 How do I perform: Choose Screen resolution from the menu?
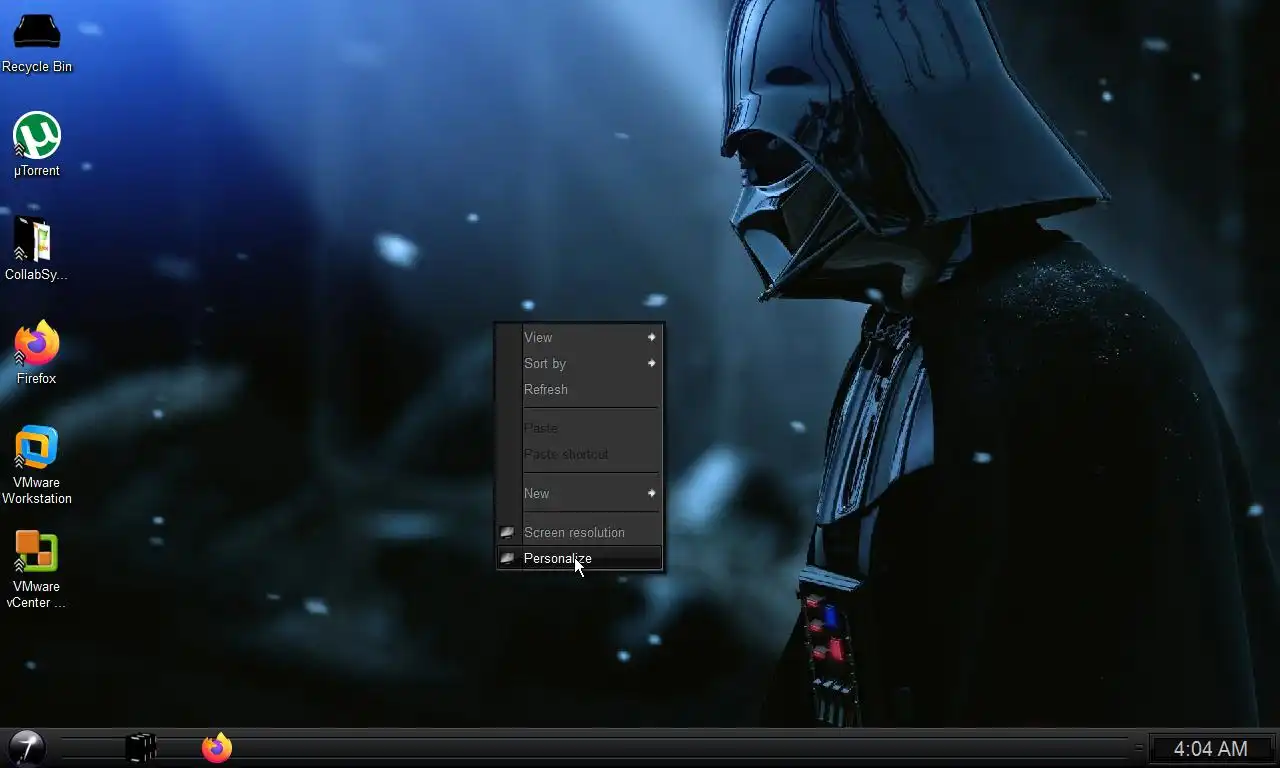coord(579,532)
